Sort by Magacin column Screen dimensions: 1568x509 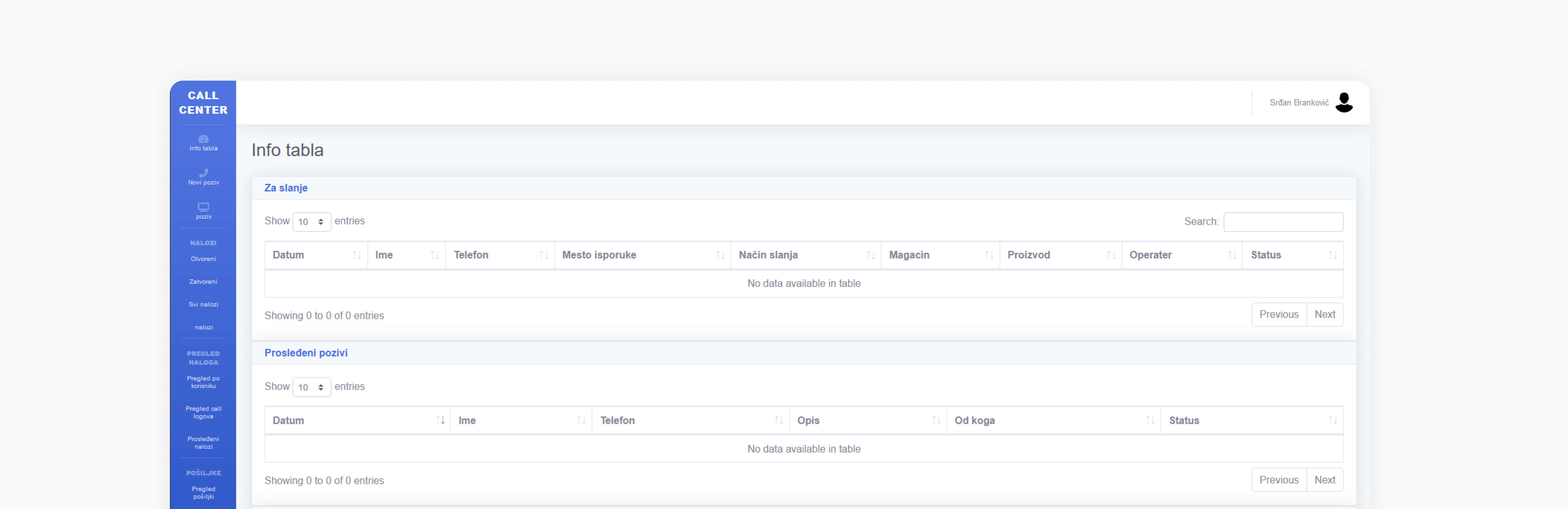941,255
